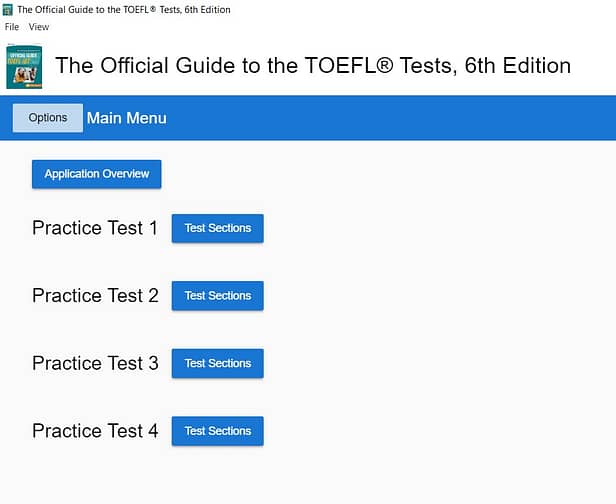This screenshot has height=504, width=616.
Task: Click the TOEFL app icon in title bar
Action: coord(9,9)
